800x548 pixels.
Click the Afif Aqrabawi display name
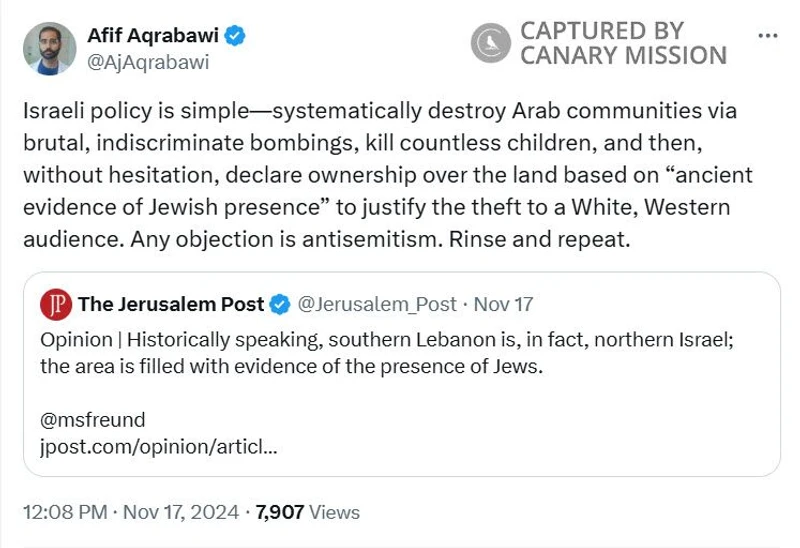(152, 36)
